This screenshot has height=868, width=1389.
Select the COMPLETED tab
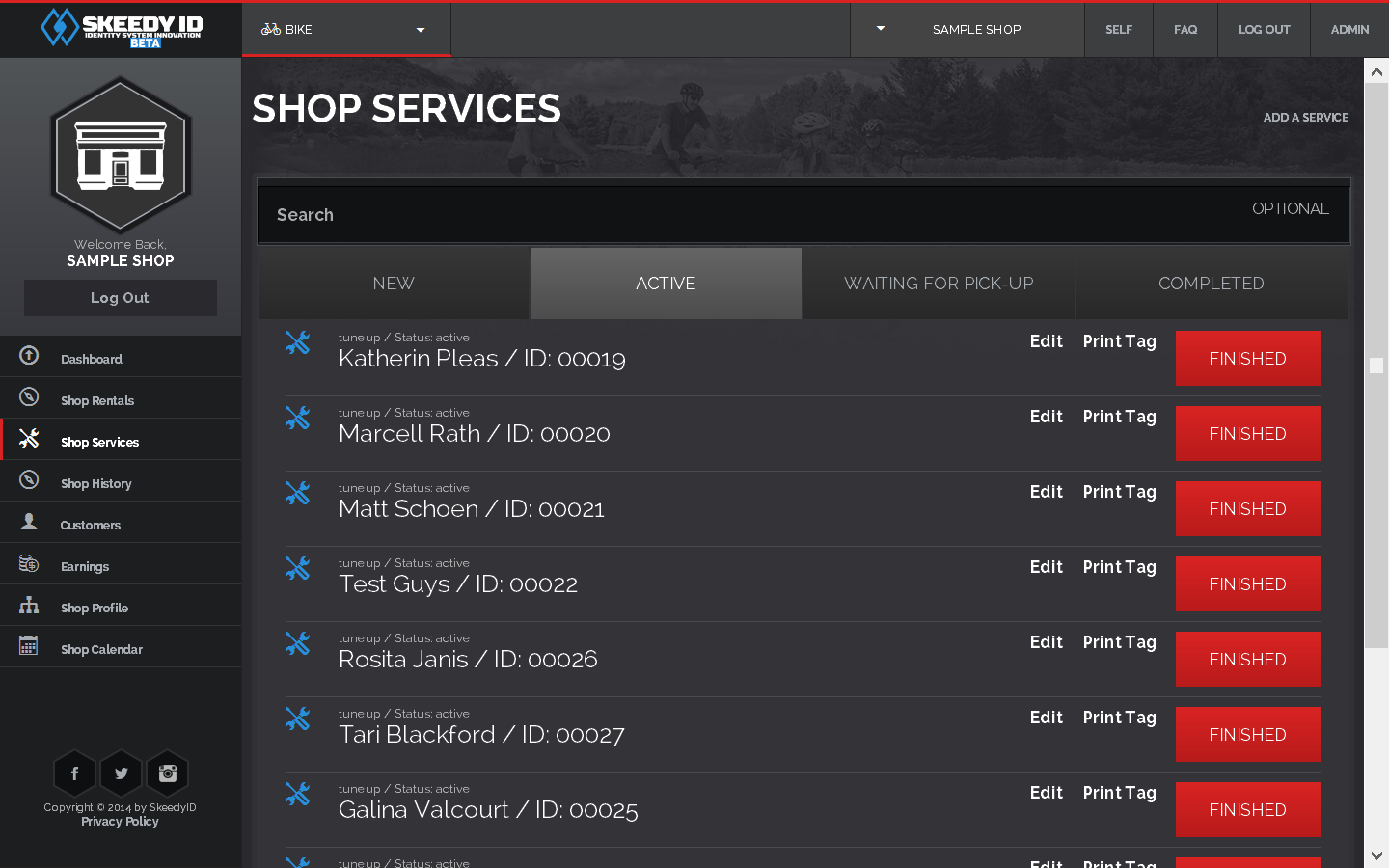pyautogui.click(x=1211, y=284)
